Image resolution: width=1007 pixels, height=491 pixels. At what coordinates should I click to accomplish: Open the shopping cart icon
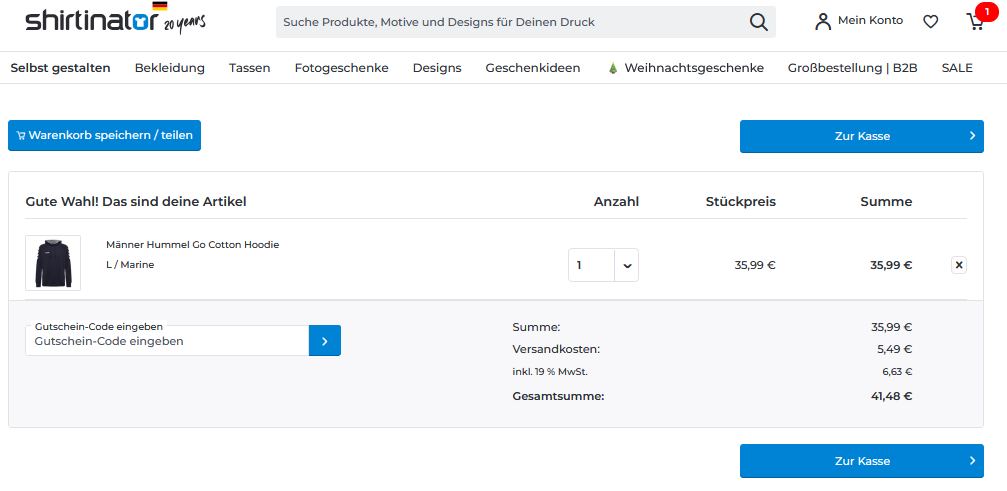coord(975,21)
